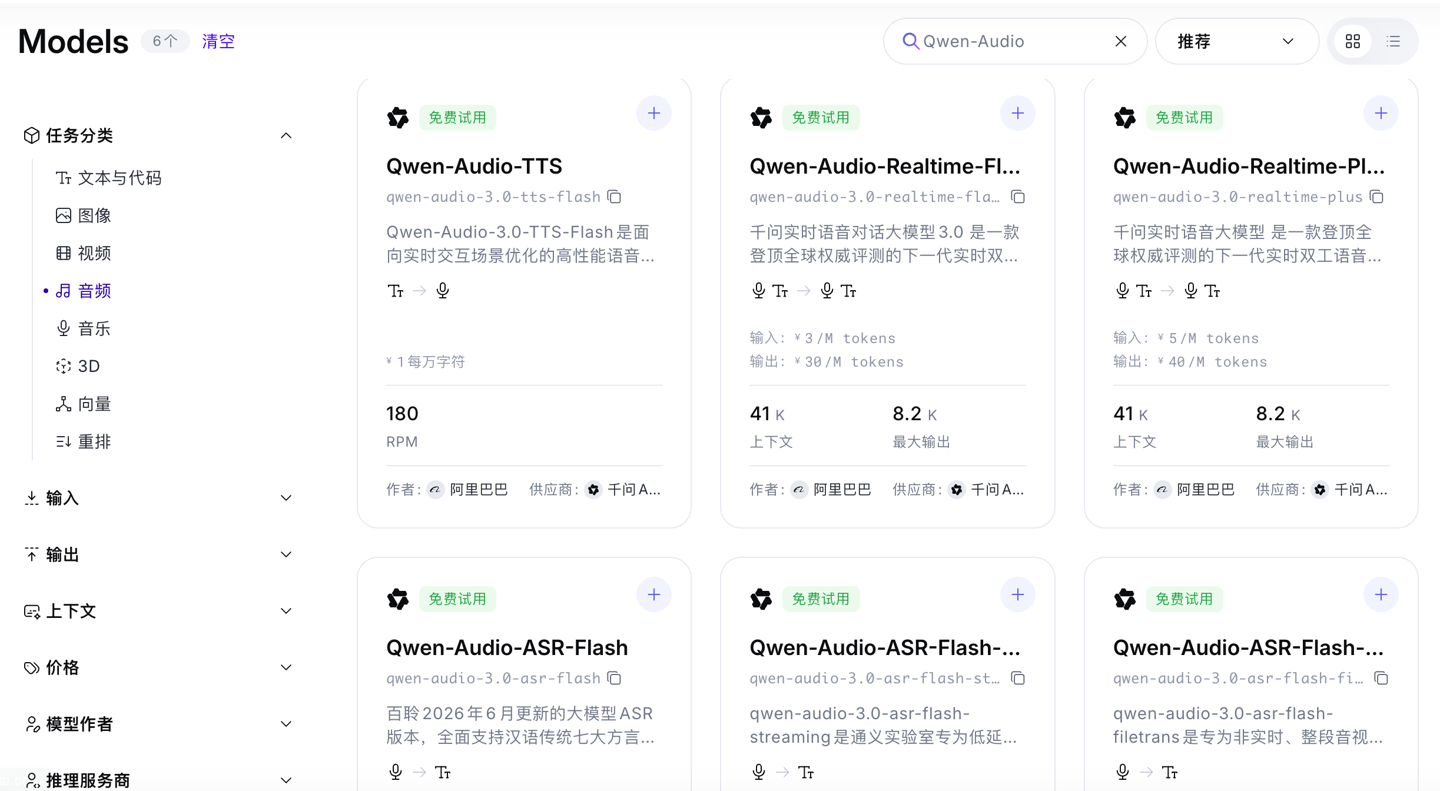Clear the Qwen-Audio search text
Viewport: 1440px width, 791px height.
click(1121, 41)
